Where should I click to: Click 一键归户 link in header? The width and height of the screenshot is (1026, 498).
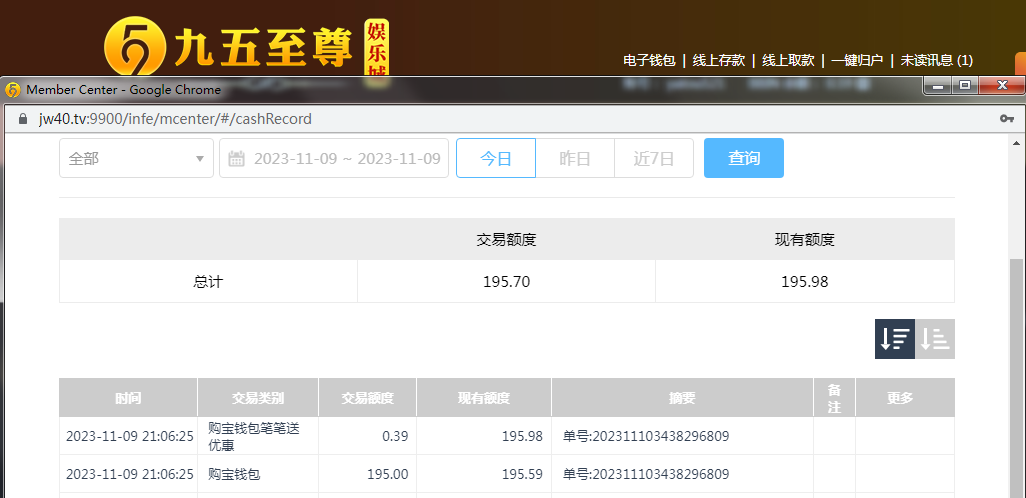pos(857,60)
